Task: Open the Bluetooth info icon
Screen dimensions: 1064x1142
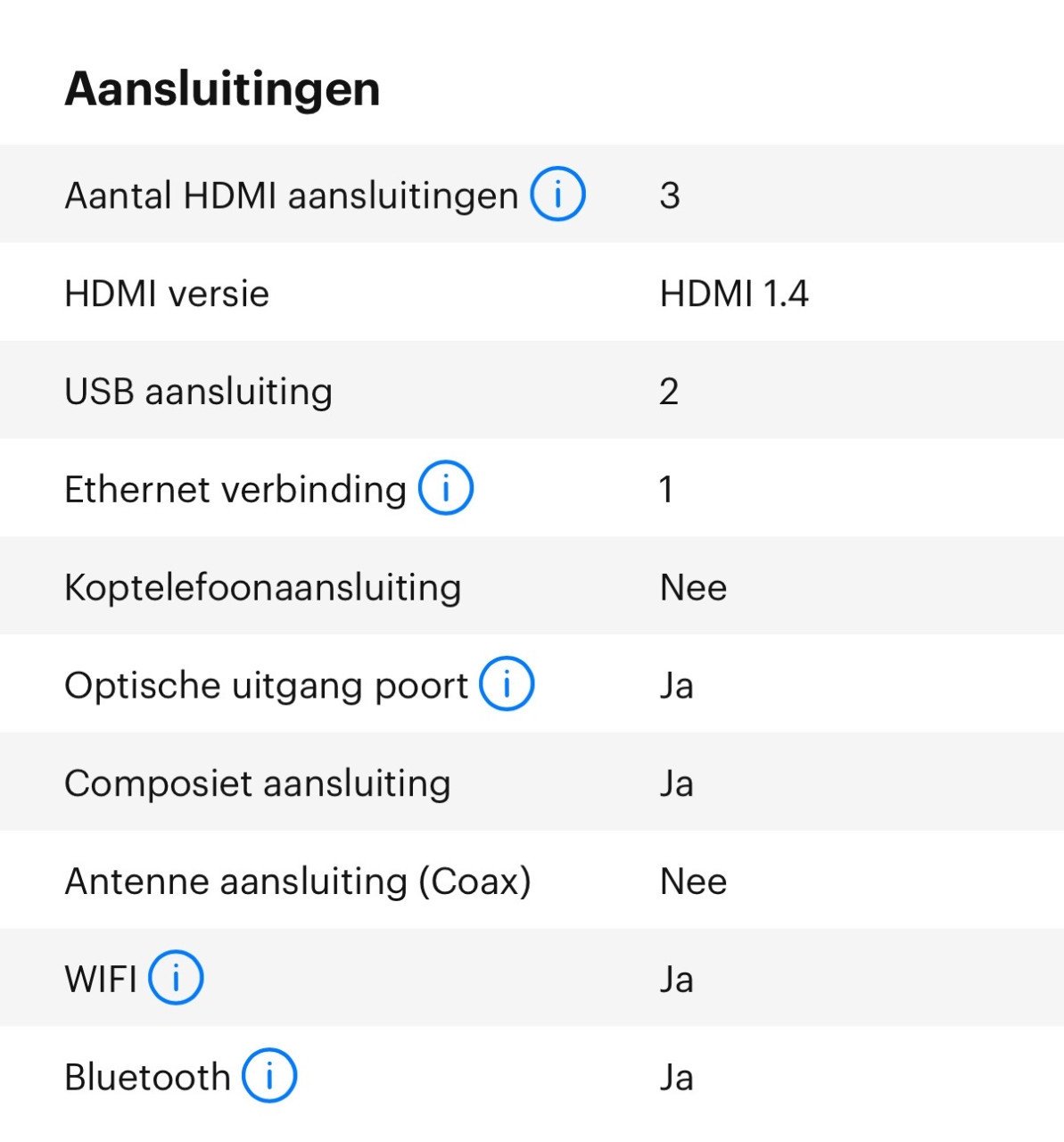Action: [x=269, y=1076]
